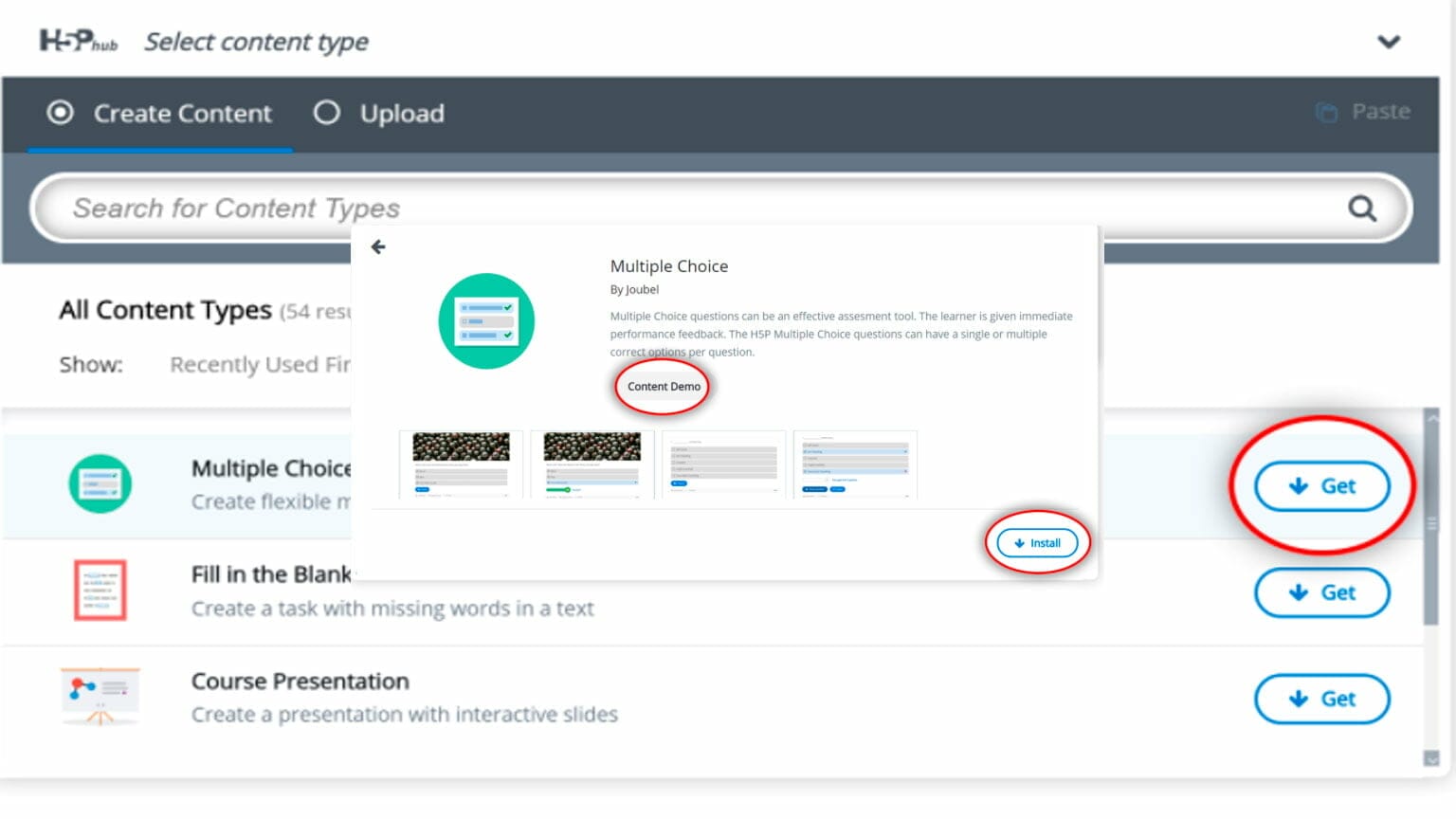Click the Multiple Choice green list icon

(100, 484)
